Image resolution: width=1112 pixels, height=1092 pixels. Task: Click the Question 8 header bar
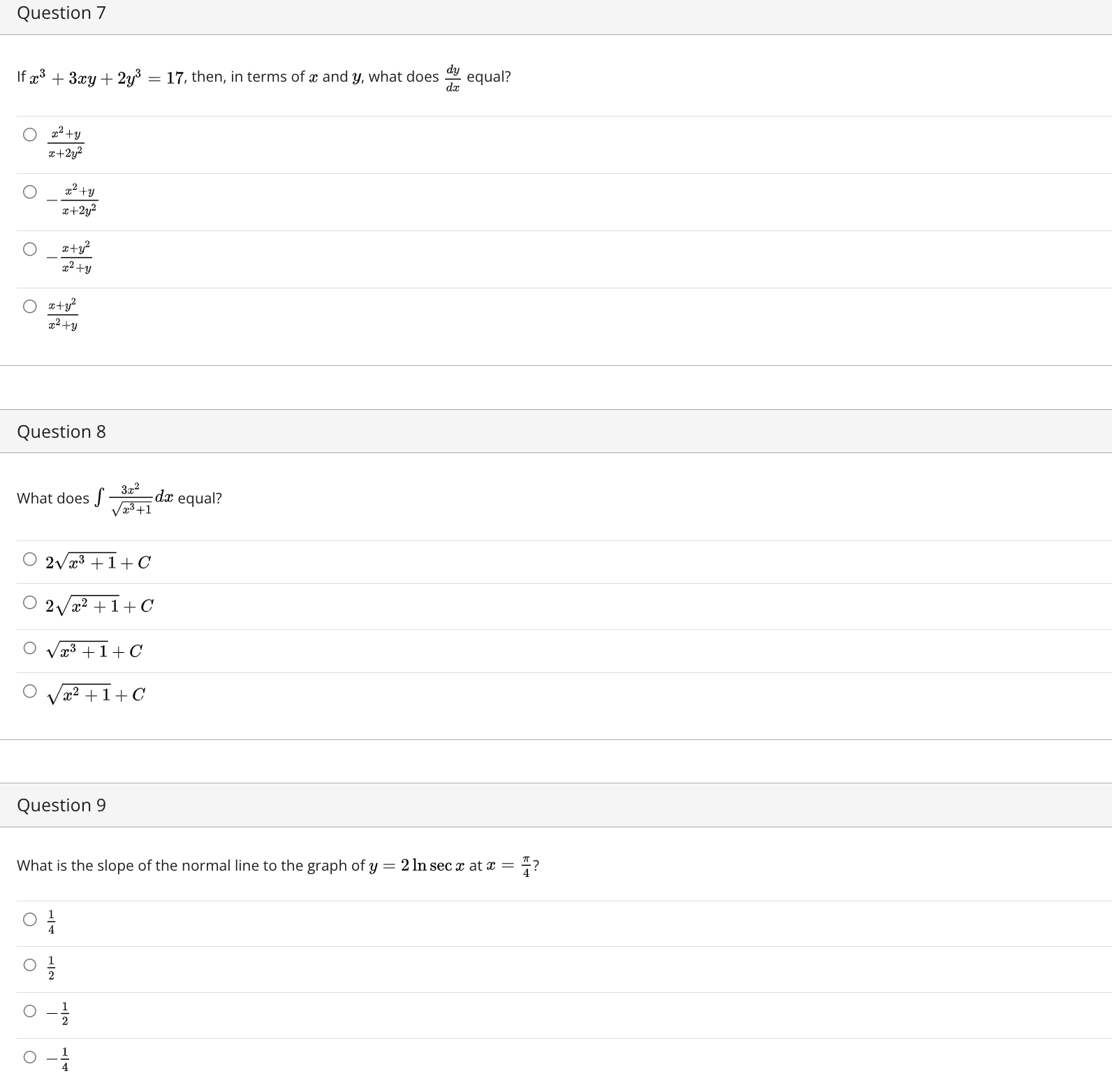(x=62, y=431)
